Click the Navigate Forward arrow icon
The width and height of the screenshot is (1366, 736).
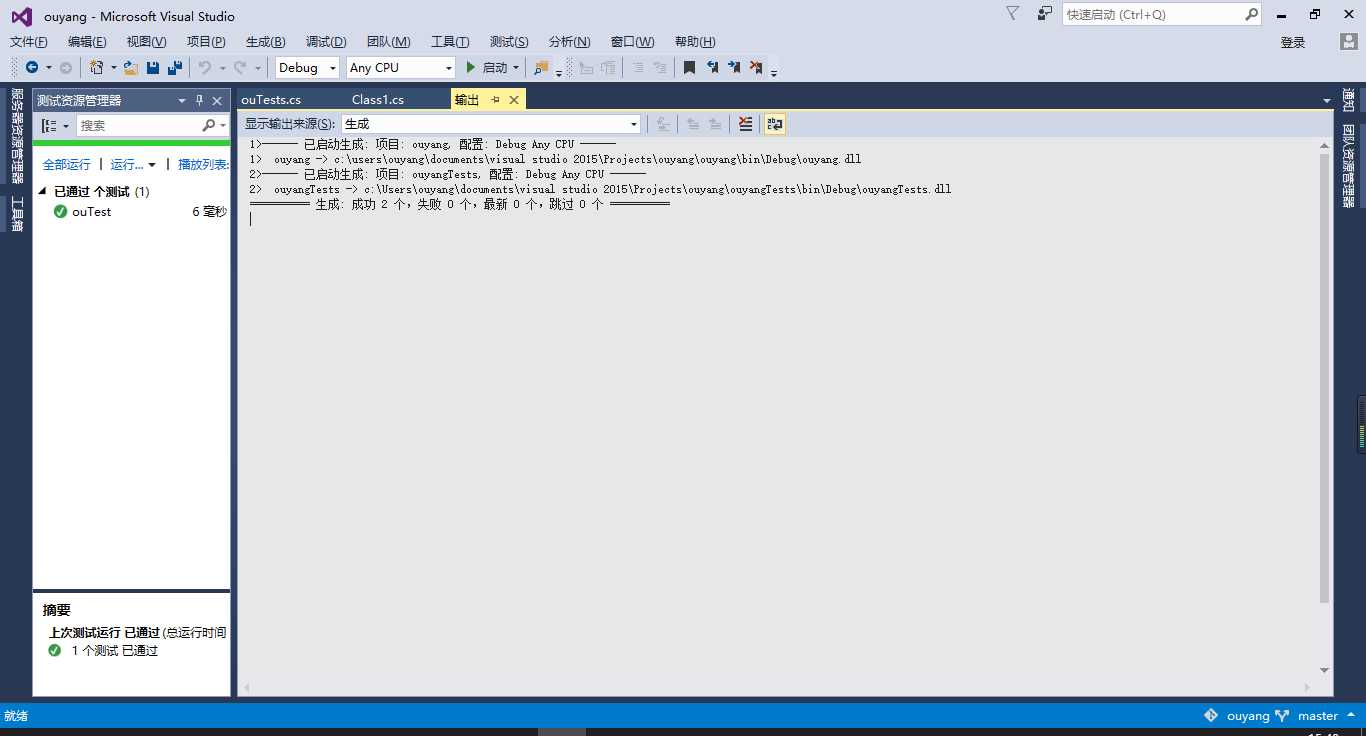[66, 67]
